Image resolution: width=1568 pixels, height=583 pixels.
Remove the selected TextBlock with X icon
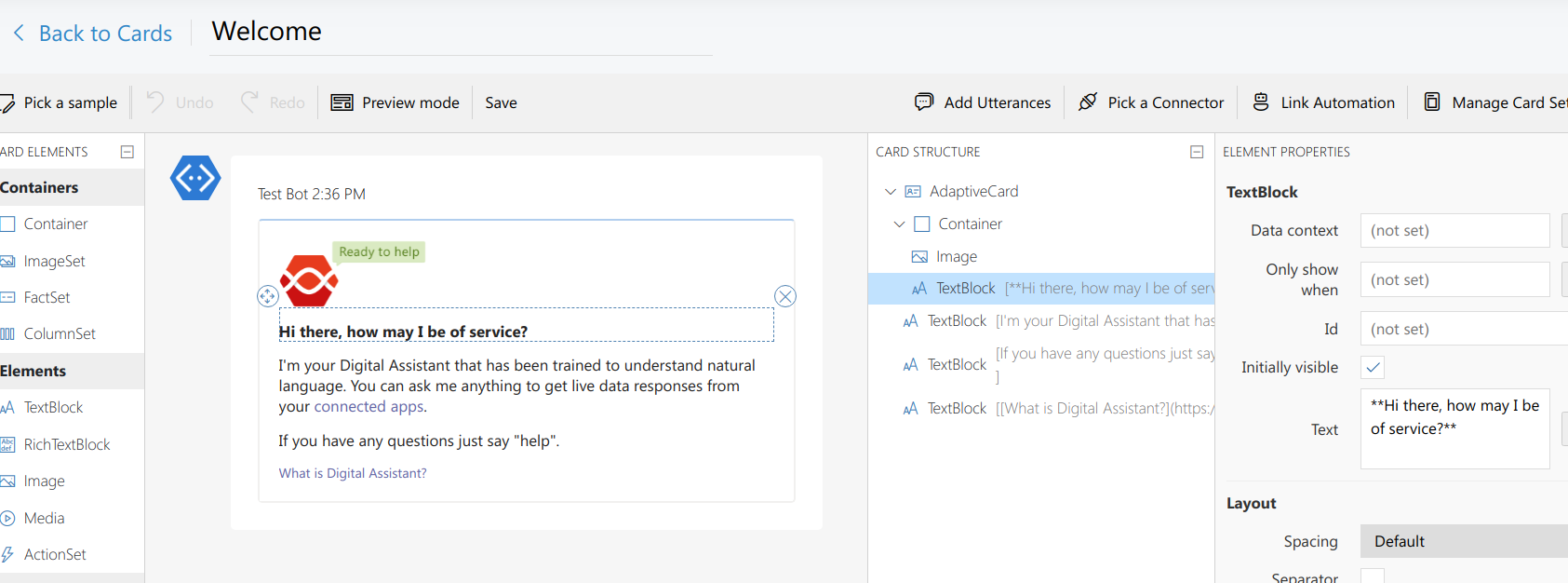click(x=785, y=296)
